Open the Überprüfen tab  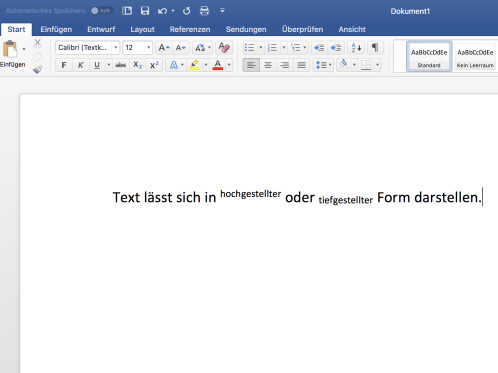click(x=302, y=29)
